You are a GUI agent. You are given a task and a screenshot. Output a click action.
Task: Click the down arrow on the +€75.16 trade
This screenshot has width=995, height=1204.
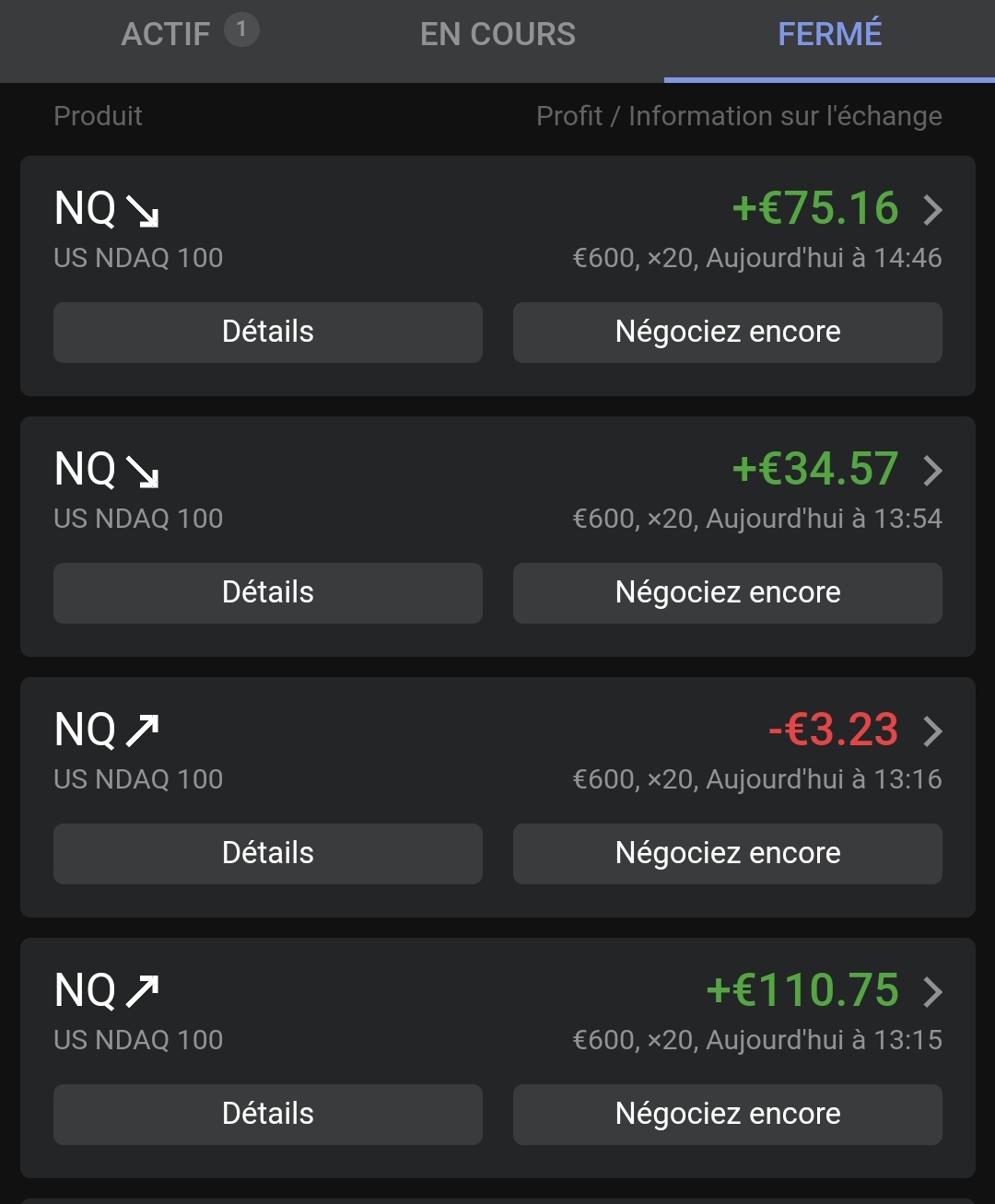point(143,211)
